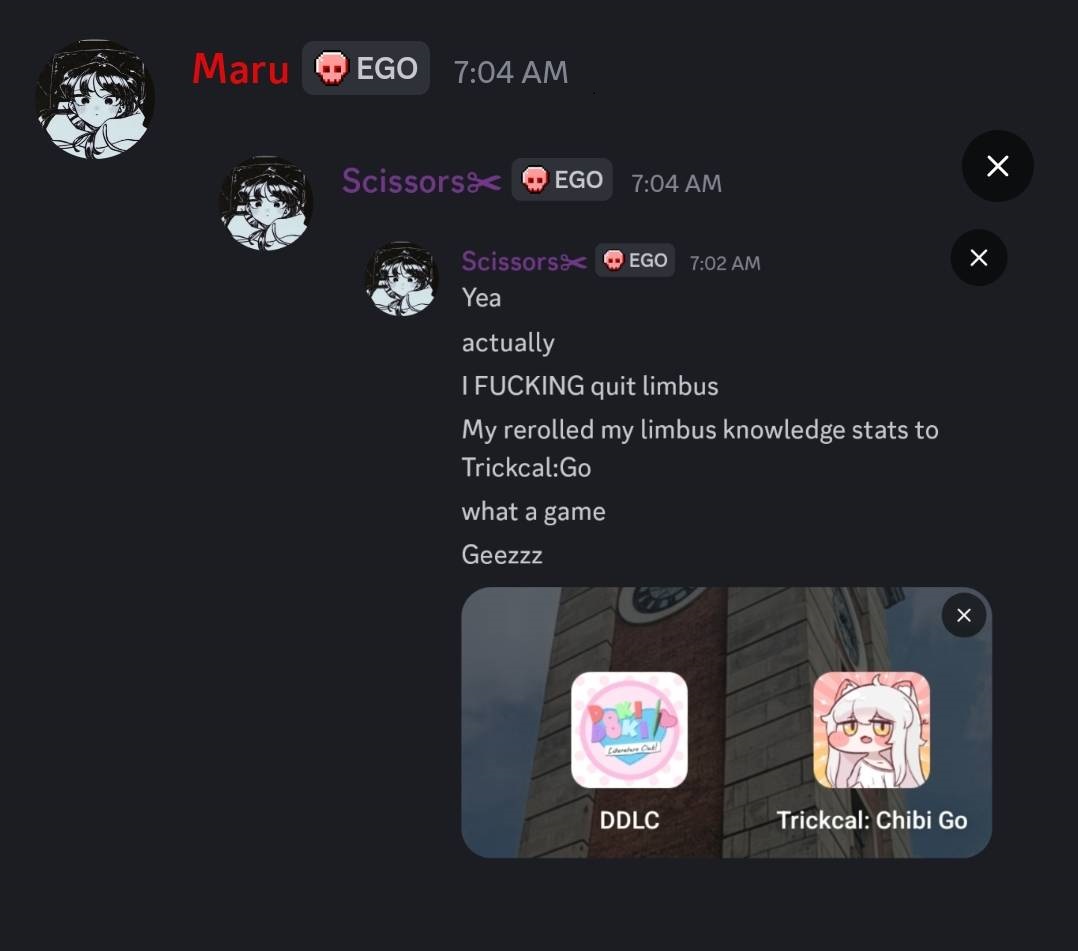This screenshot has height=951, width=1078.
Task: Open the middle Scissors message avatar
Action: pyautogui.click(x=266, y=203)
